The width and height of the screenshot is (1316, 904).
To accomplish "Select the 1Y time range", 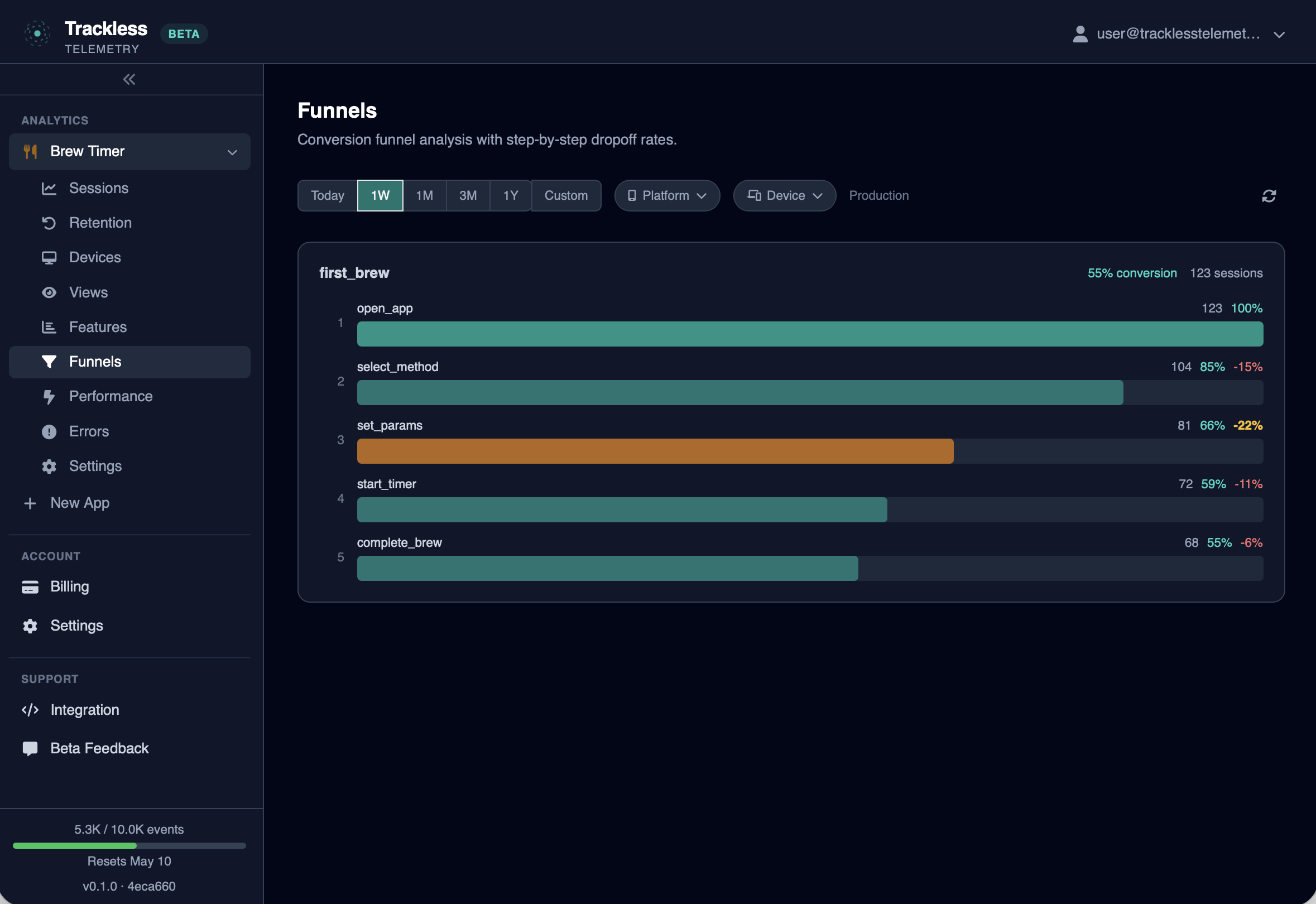I will tap(511, 195).
